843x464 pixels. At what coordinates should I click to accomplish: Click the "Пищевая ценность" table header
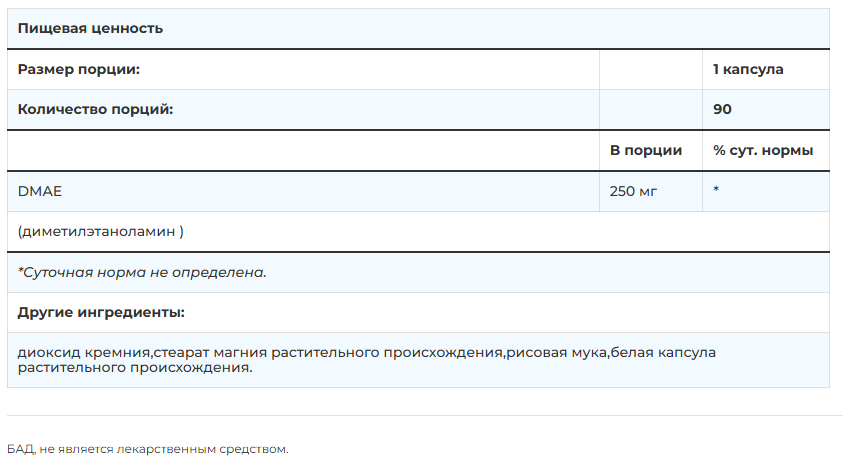coord(90,29)
